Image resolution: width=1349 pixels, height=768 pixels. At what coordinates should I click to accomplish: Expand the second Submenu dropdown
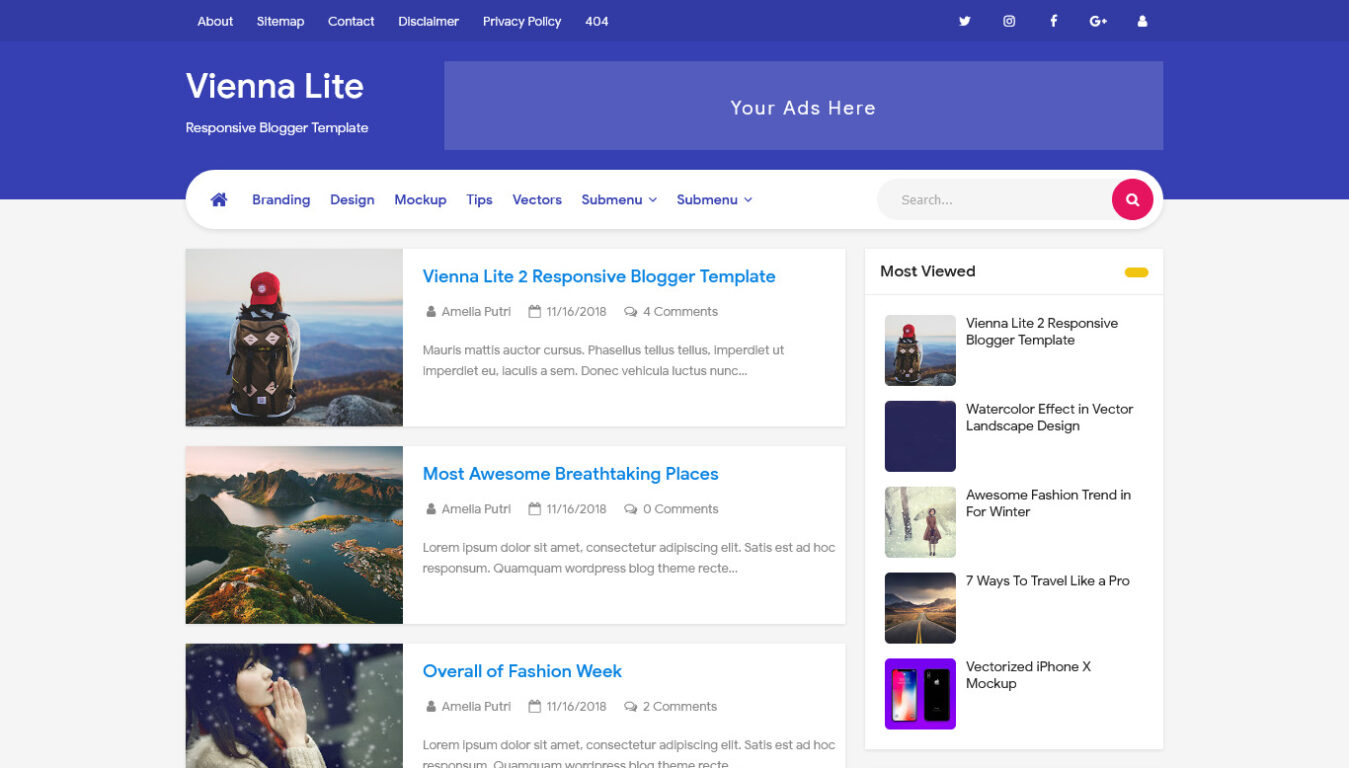(714, 200)
